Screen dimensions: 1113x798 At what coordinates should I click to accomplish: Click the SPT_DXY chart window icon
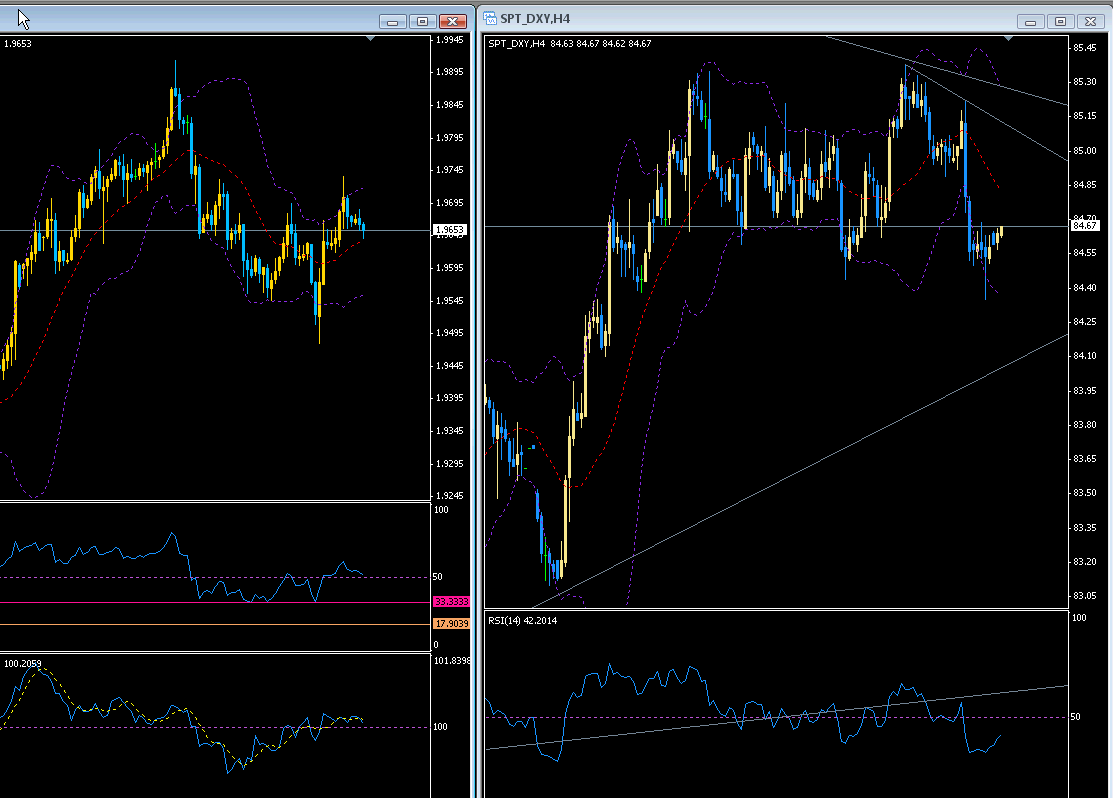tap(490, 18)
